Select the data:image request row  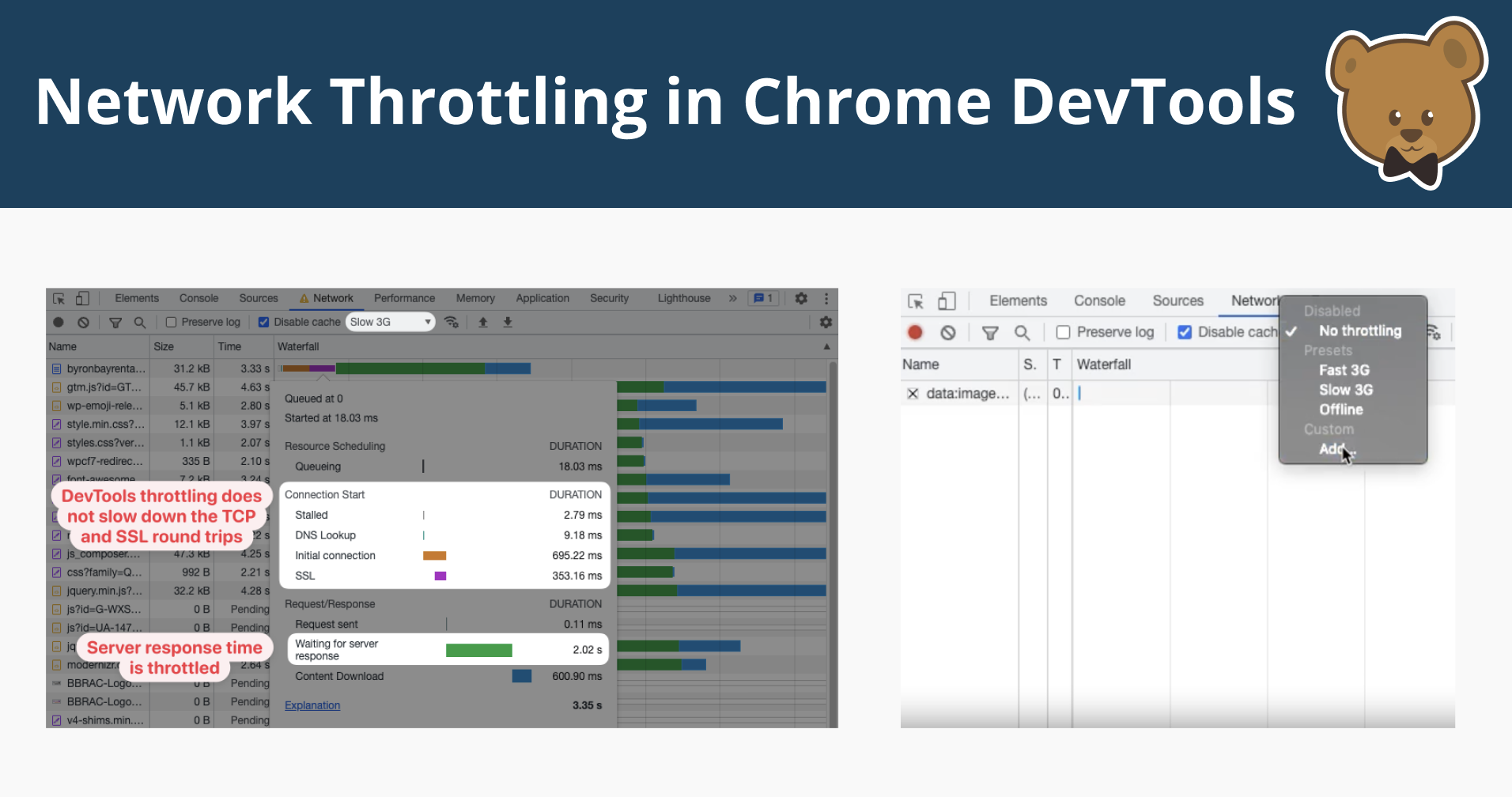coord(967,394)
